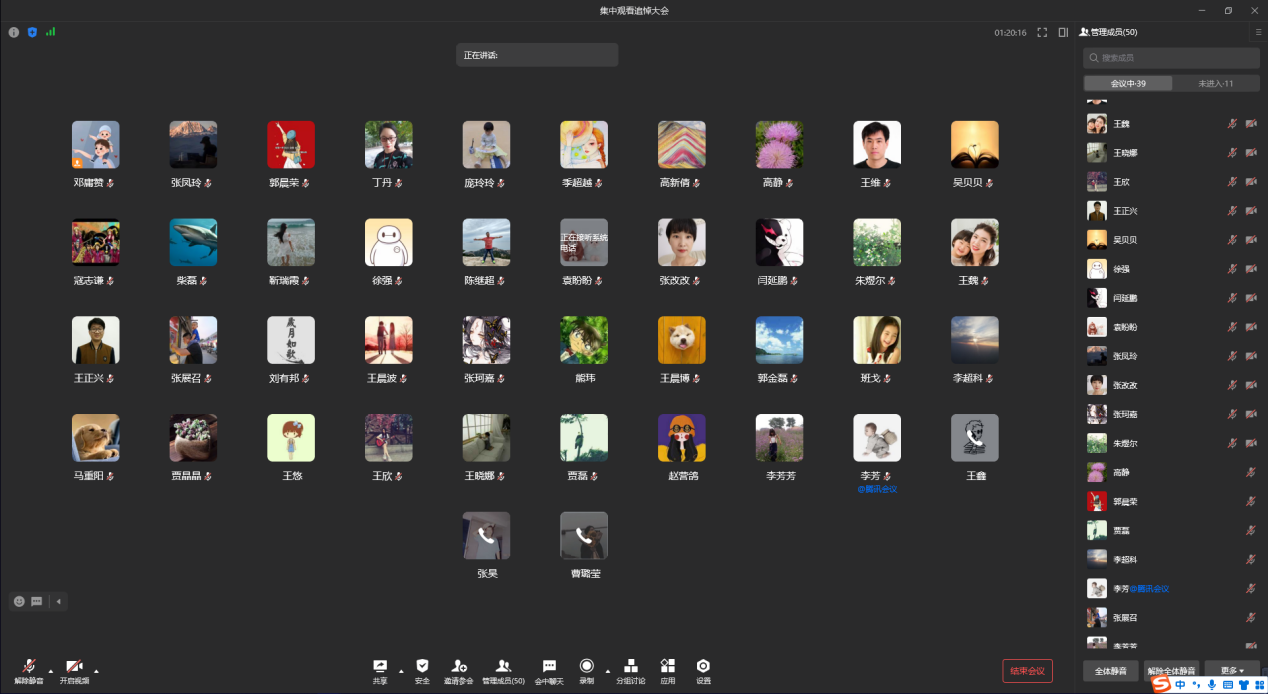Image resolution: width=1268 pixels, height=694 pixels.
Task: Open the 会中聊天 chat icon
Action: [x=549, y=667]
